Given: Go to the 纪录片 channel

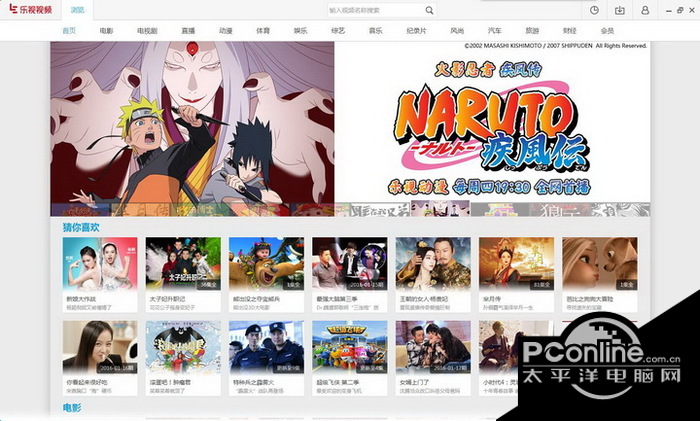Looking at the screenshot, I should coord(416,31).
